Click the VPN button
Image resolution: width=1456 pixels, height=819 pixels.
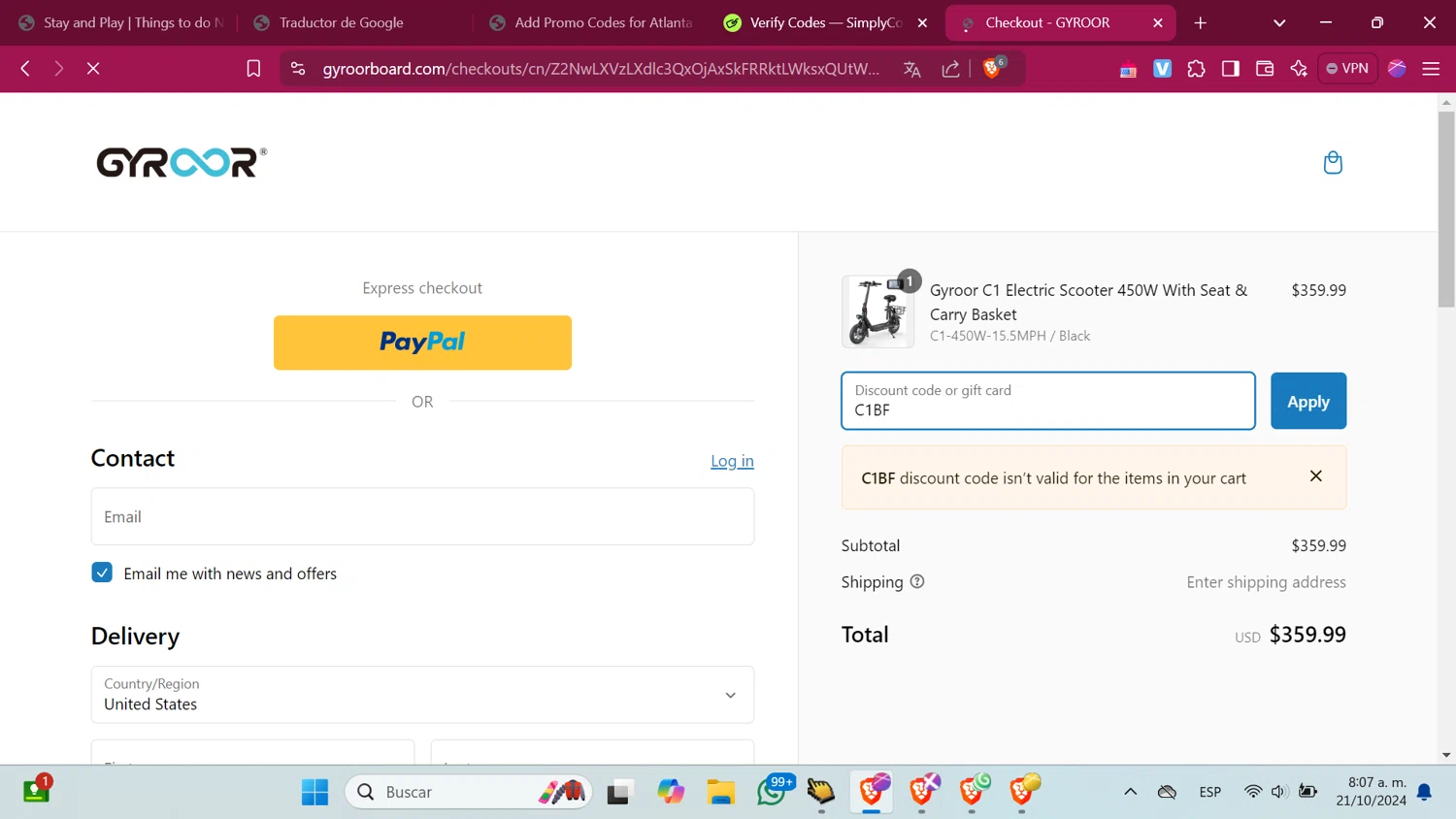click(1347, 69)
